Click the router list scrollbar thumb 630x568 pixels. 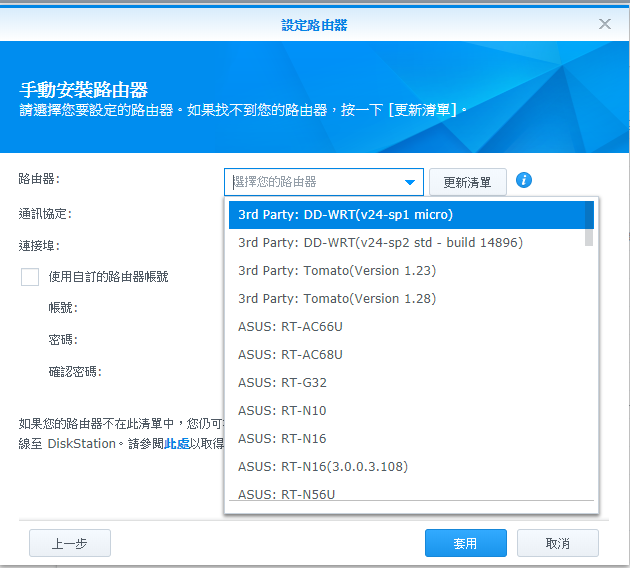[589, 224]
